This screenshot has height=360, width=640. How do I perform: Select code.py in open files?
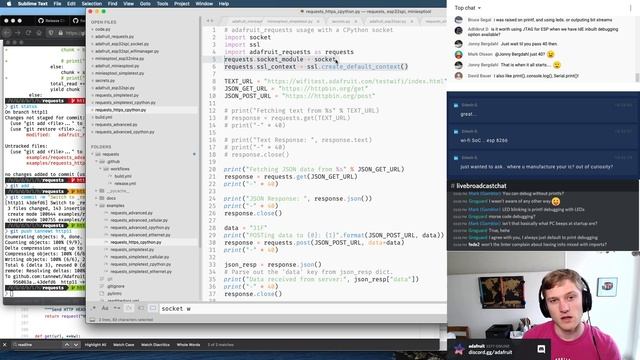[103, 29]
